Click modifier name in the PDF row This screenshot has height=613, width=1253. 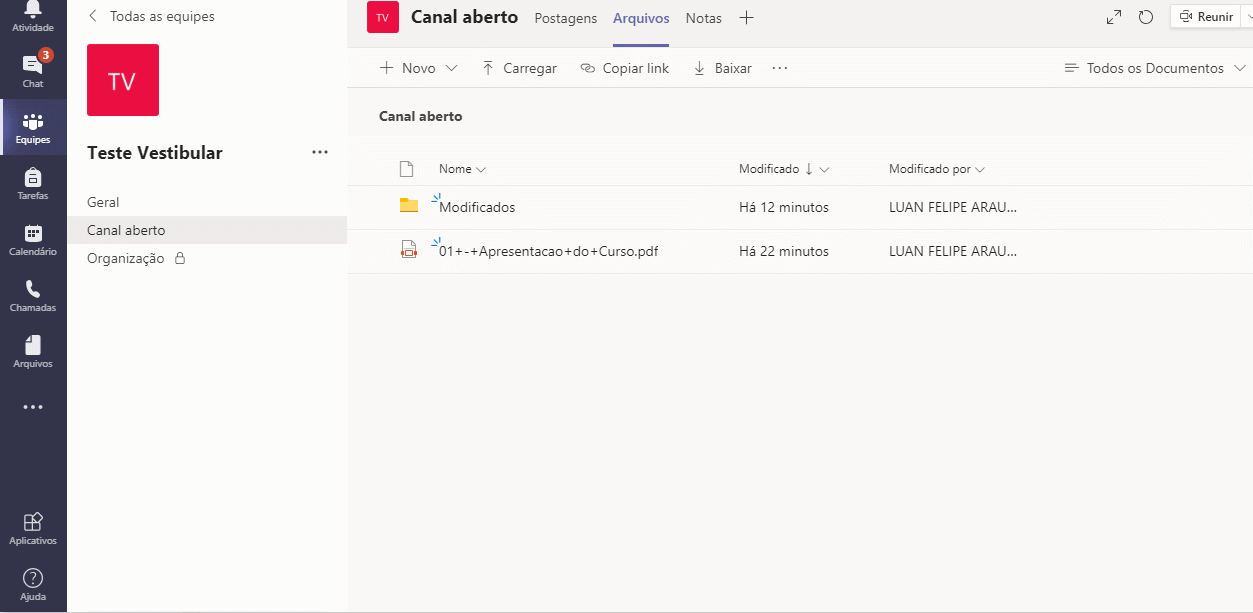(953, 251)
